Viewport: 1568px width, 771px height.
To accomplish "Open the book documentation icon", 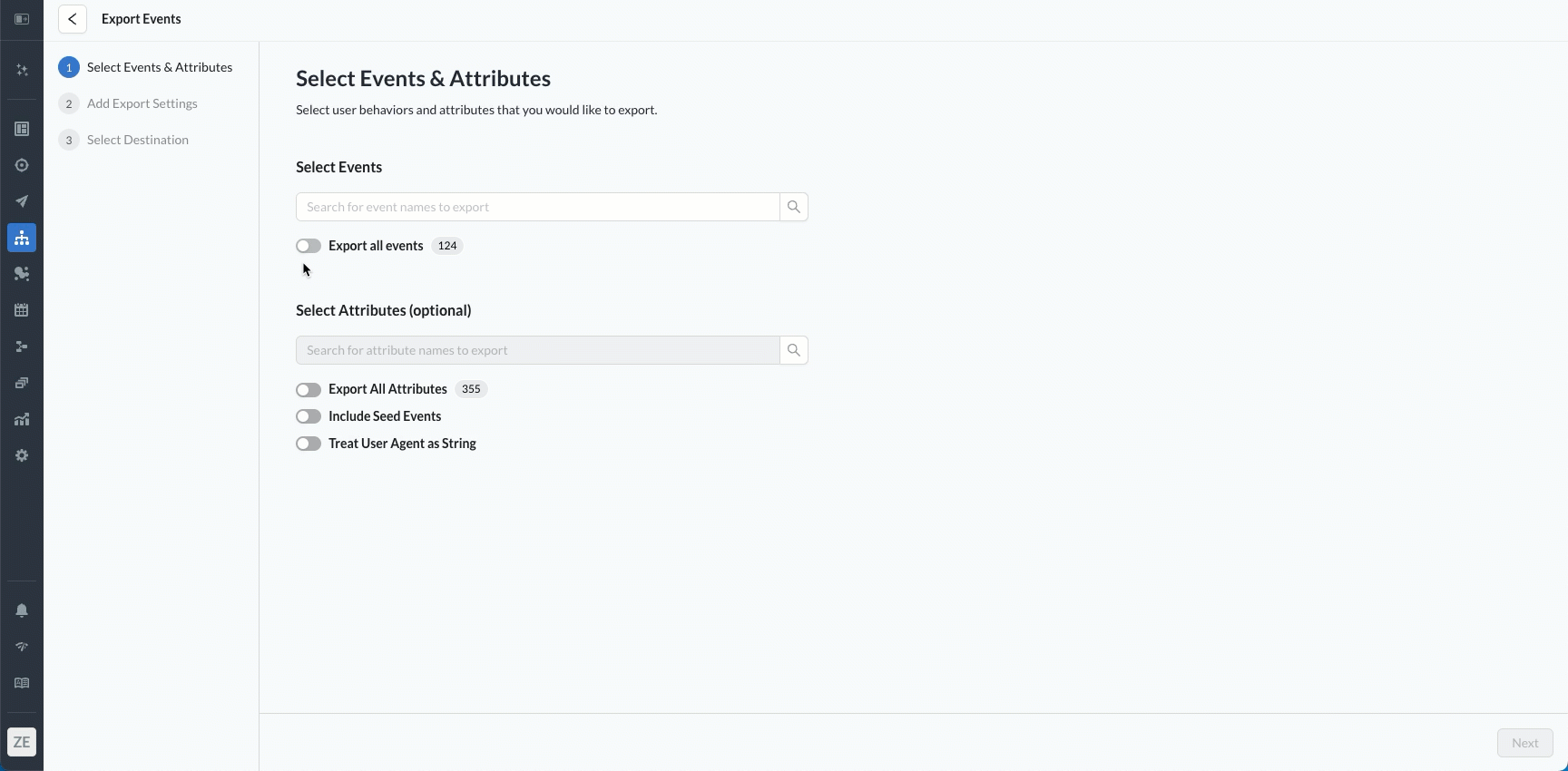I will coord(22,683).
